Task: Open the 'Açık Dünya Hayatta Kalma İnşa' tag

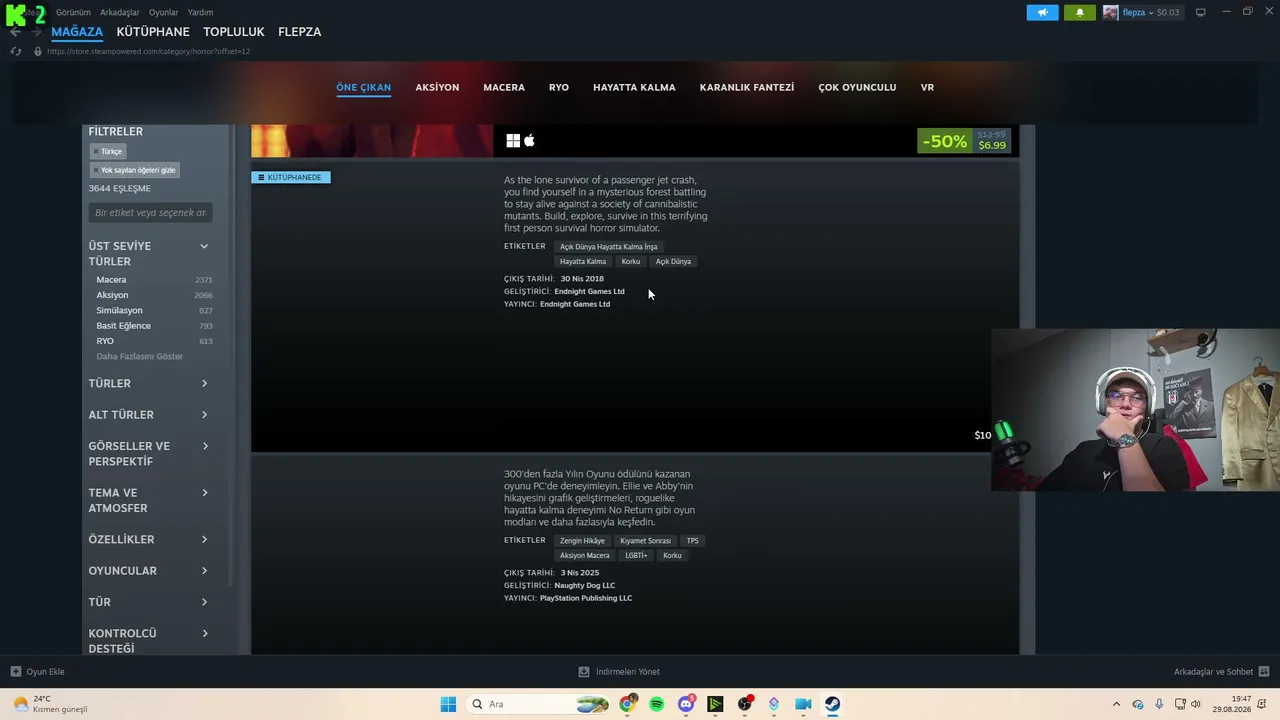Action: [608, 247]
